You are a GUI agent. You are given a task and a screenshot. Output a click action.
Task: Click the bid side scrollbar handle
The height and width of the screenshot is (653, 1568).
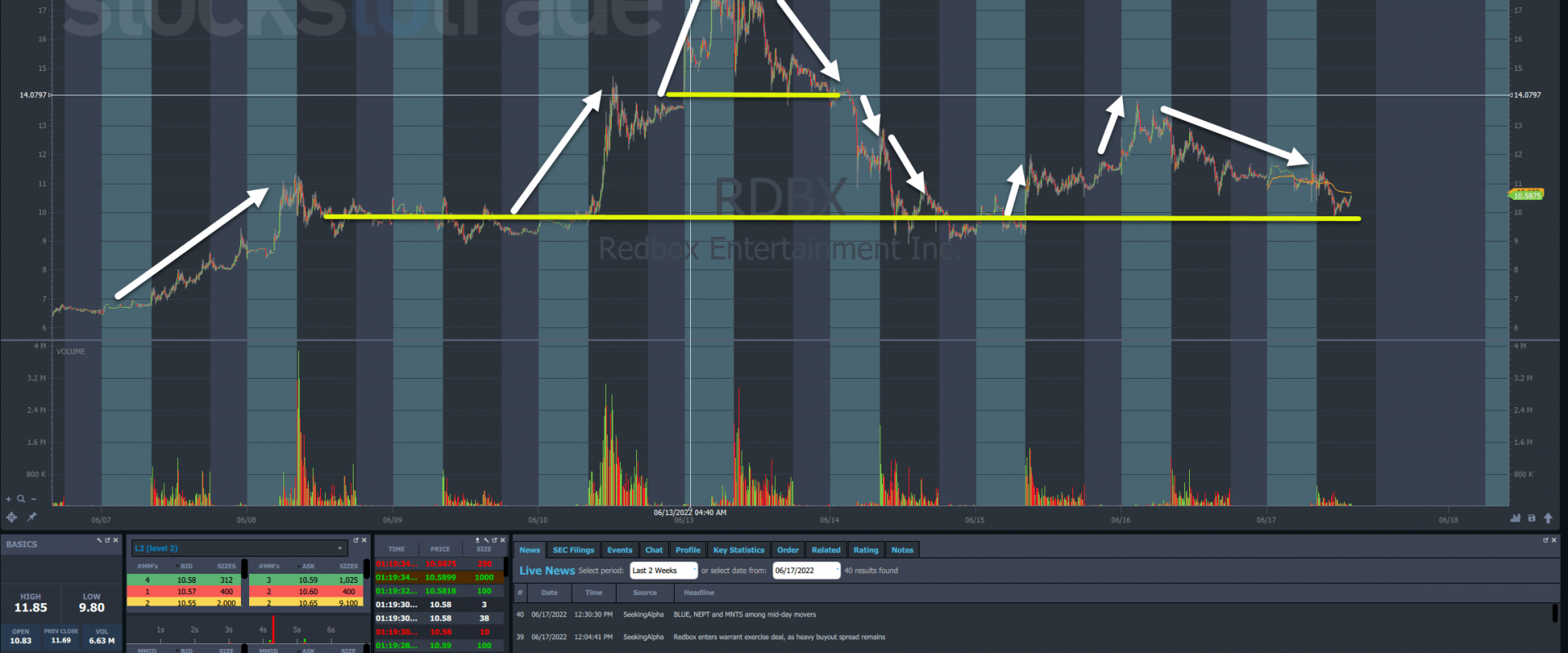[x=244, y=569]
